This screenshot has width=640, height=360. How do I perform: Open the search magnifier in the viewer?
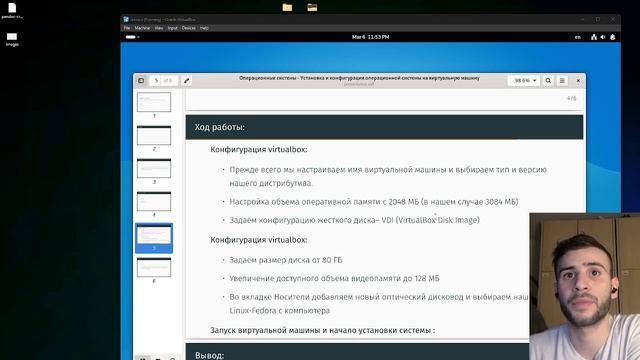548,81
